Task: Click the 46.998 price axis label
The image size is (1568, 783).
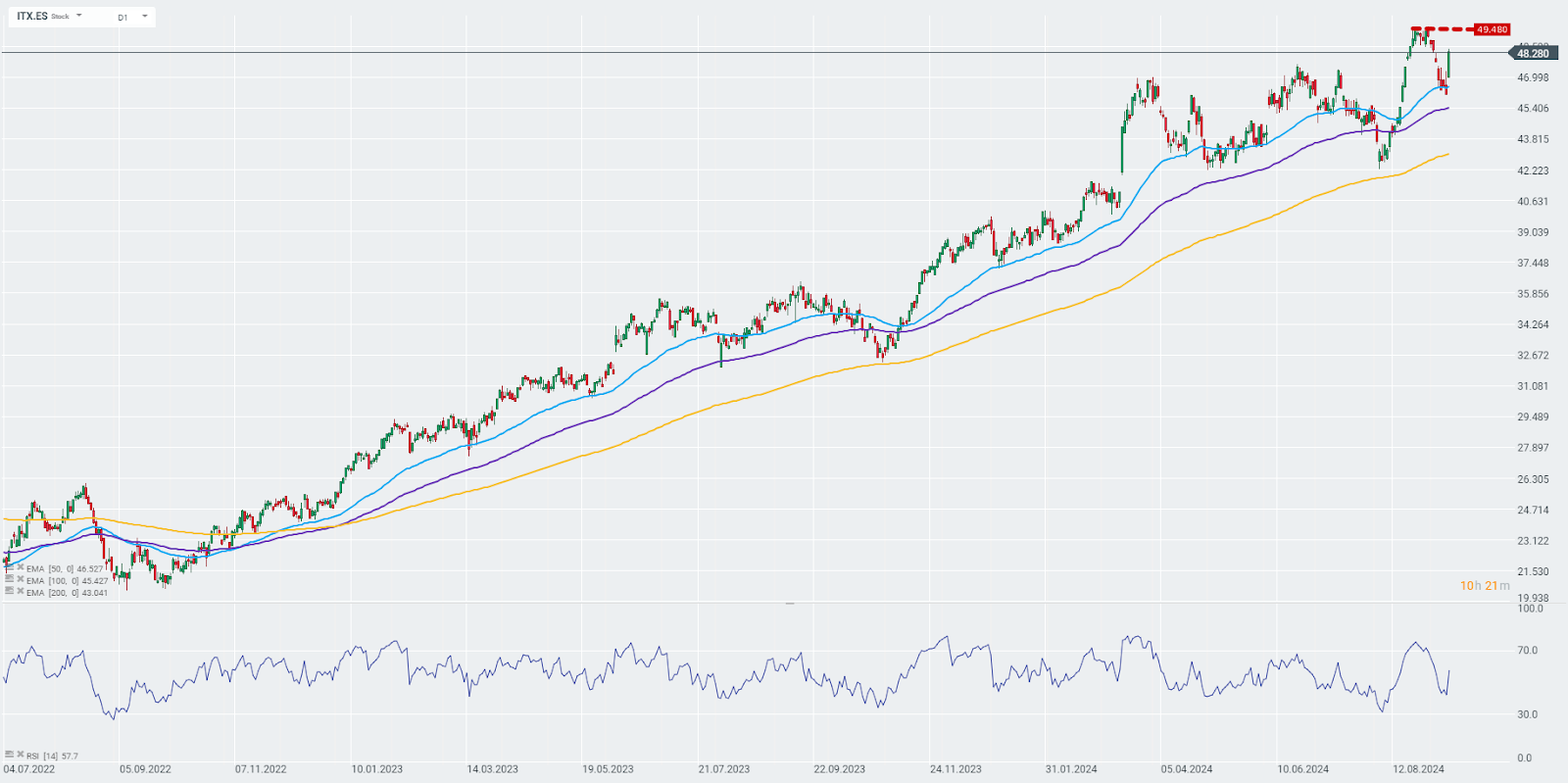Action: pos(1533,77)
